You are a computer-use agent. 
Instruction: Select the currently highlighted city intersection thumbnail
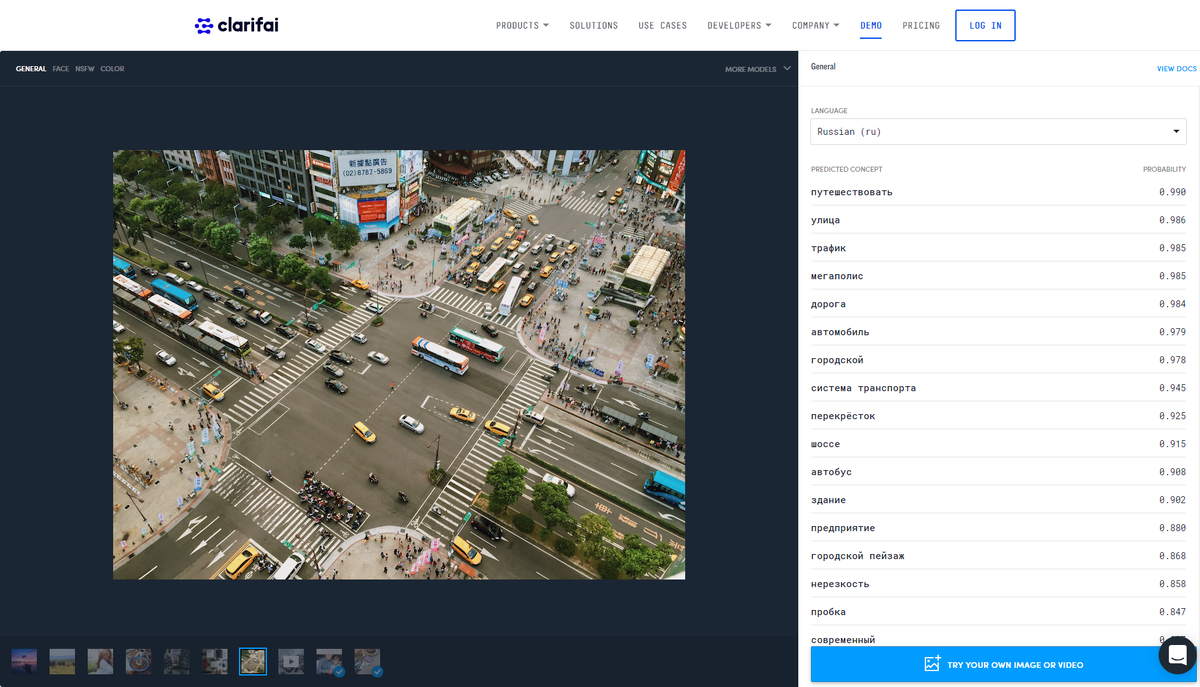(x=253, y=661)
